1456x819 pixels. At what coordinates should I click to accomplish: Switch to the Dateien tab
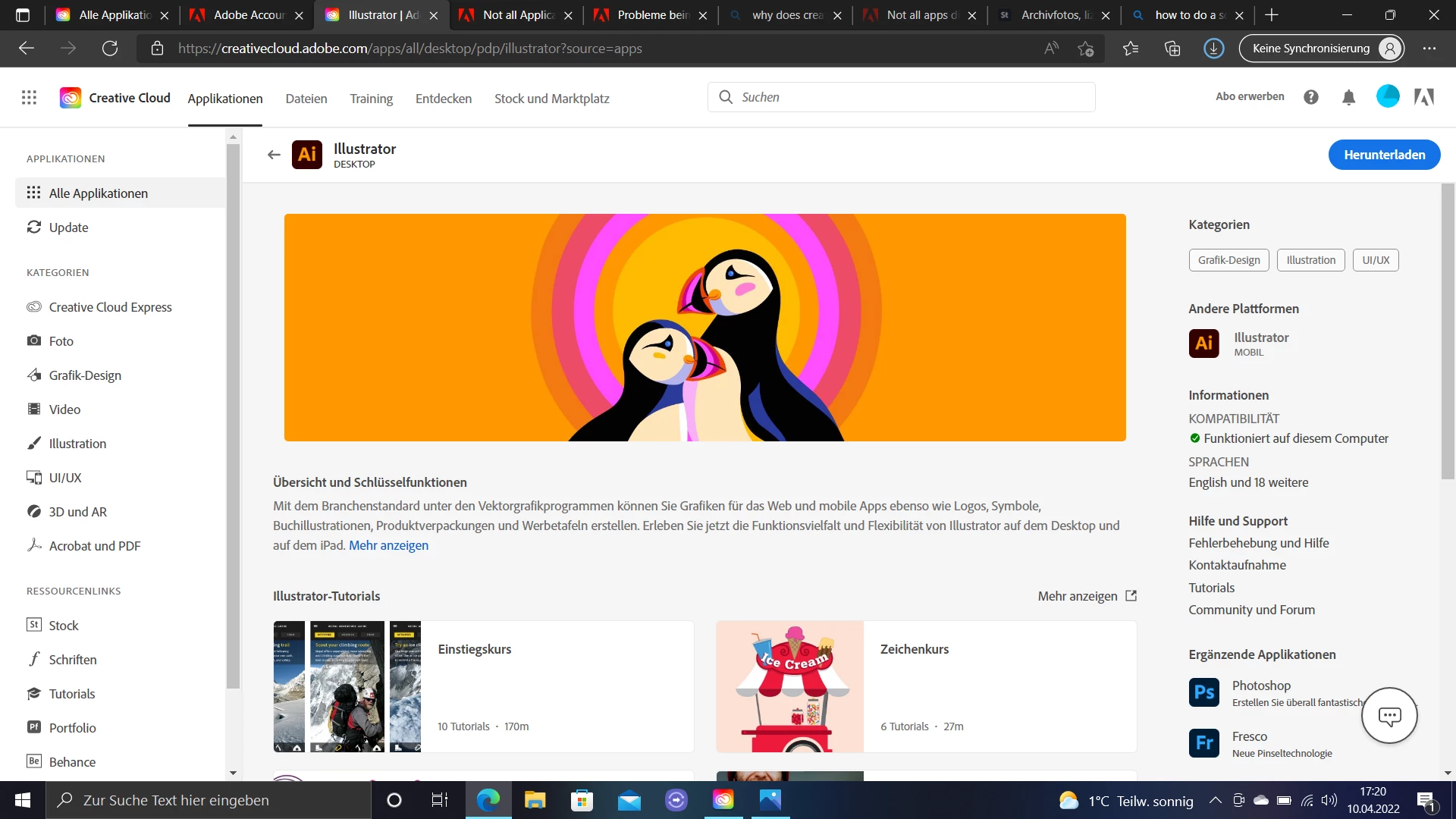pyautogui.click(x=306, y=99)
